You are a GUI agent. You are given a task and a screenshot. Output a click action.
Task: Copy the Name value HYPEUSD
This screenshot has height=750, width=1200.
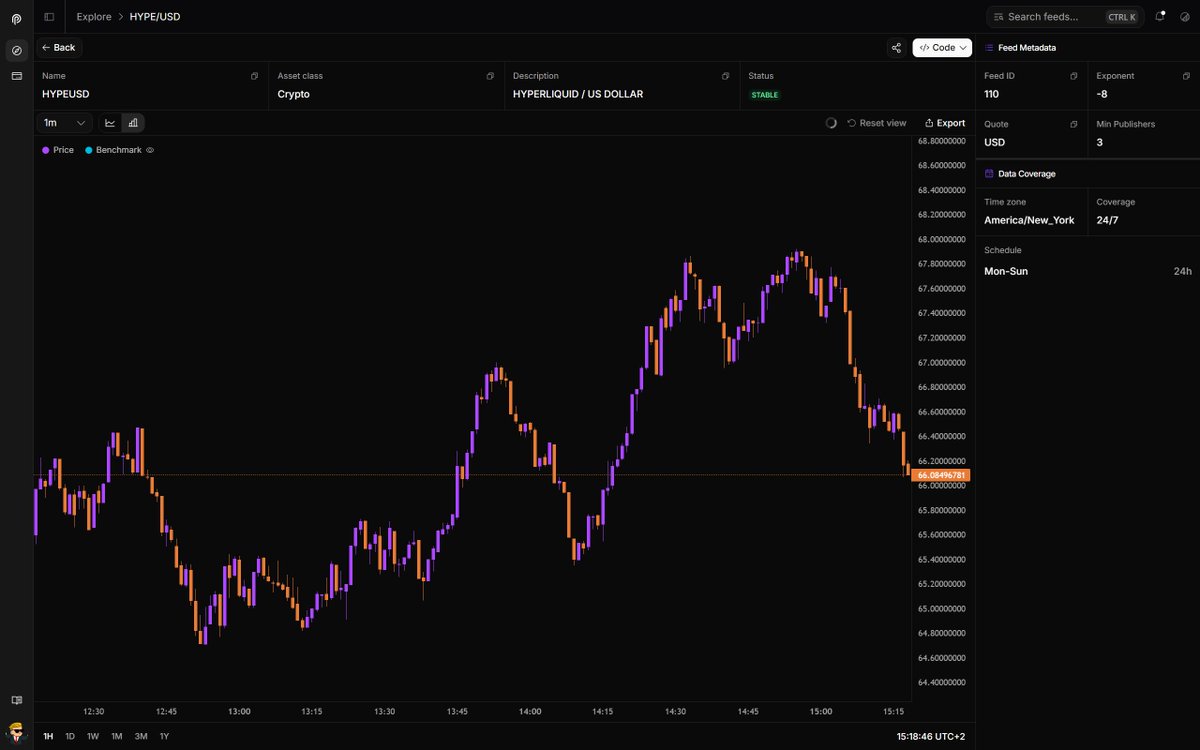(254, 76)
